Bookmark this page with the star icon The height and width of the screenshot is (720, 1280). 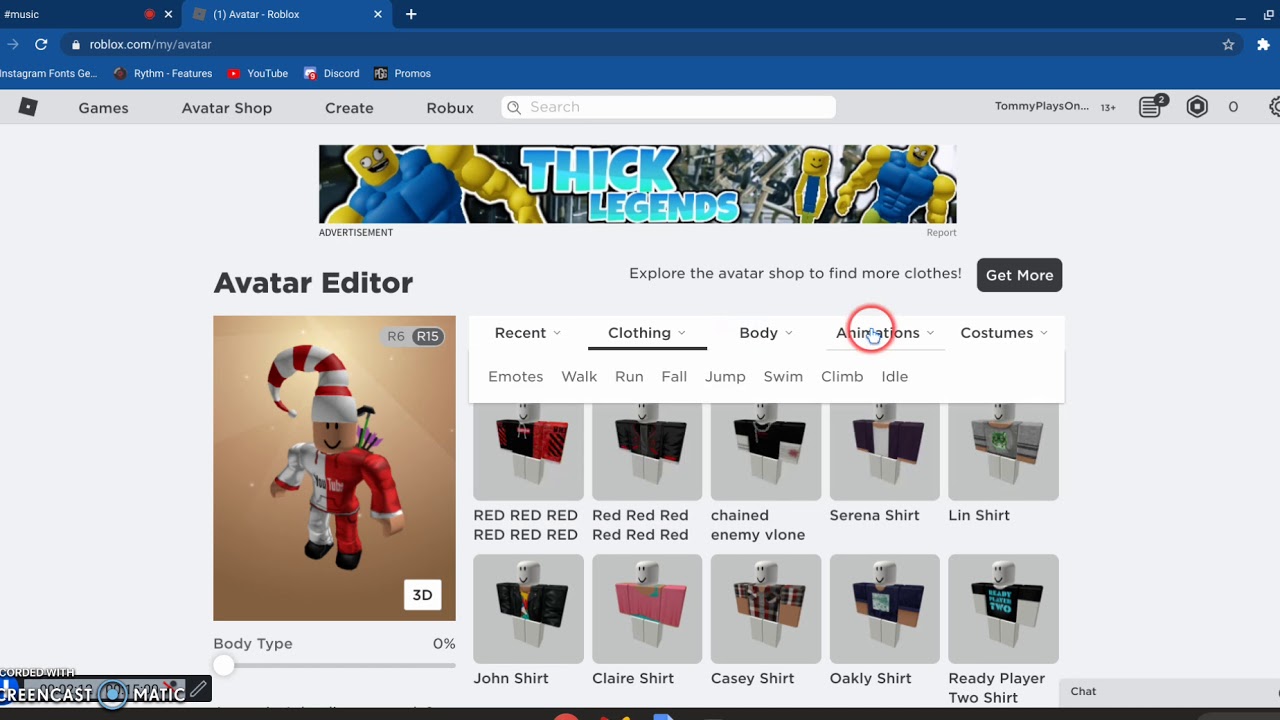coord(1228,44)
